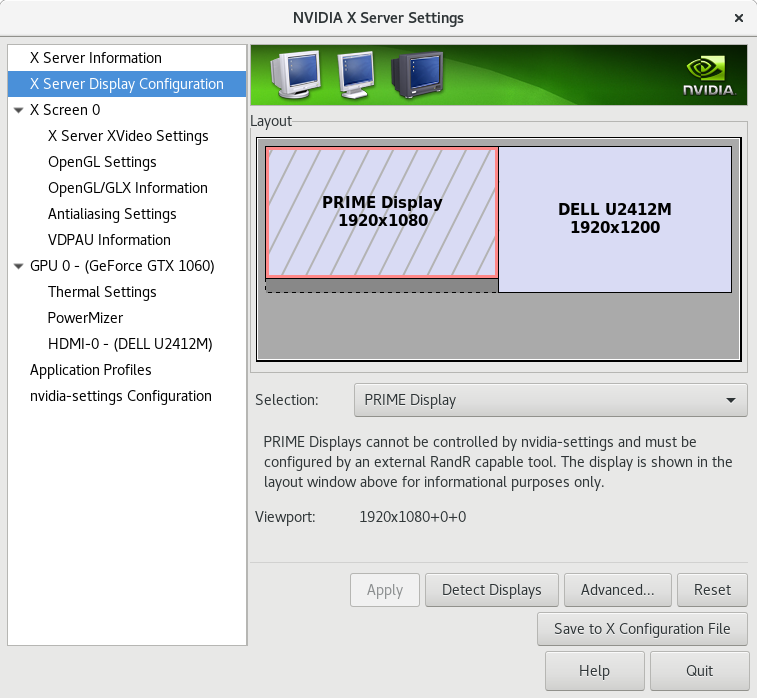Click the Detect Displays button
The height and width of the screenshot is (698, 757).
(x=491, y=590)
